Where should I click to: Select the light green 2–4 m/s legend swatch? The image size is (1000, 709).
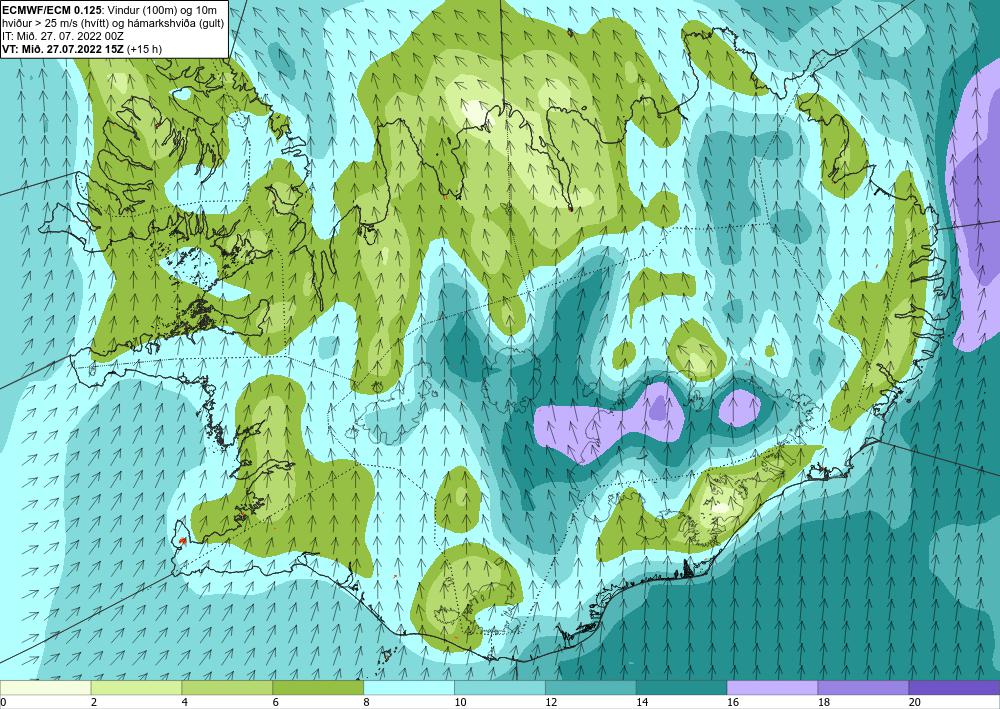click(x=136, y=687)
